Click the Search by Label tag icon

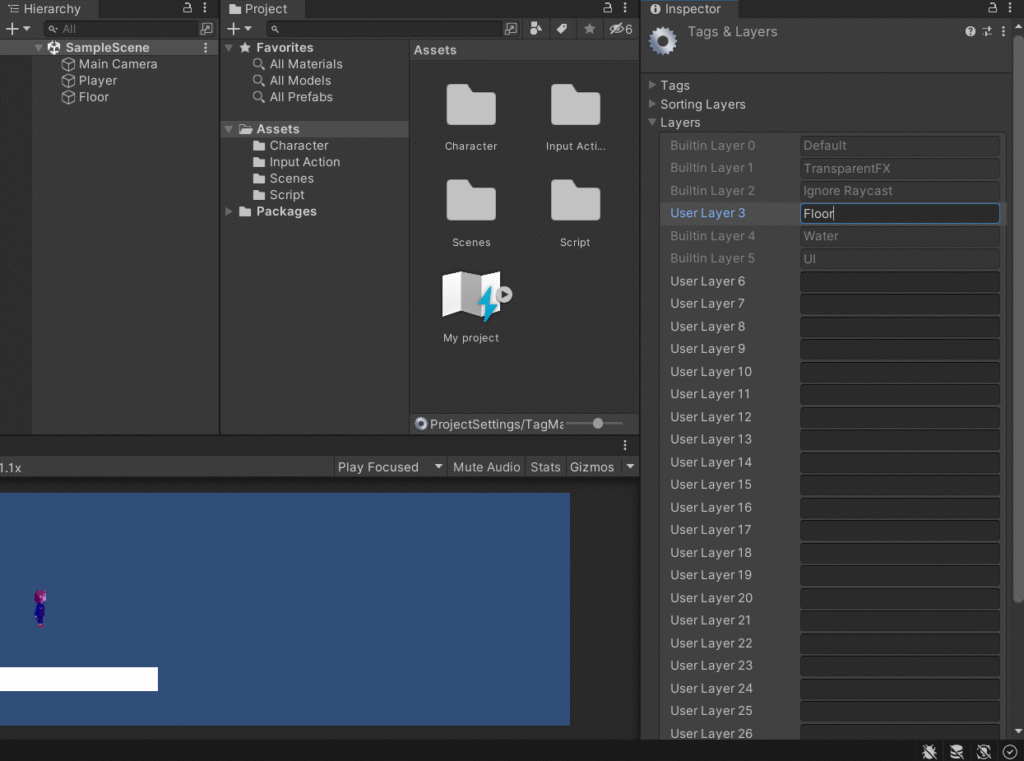(x=562, y=29)
